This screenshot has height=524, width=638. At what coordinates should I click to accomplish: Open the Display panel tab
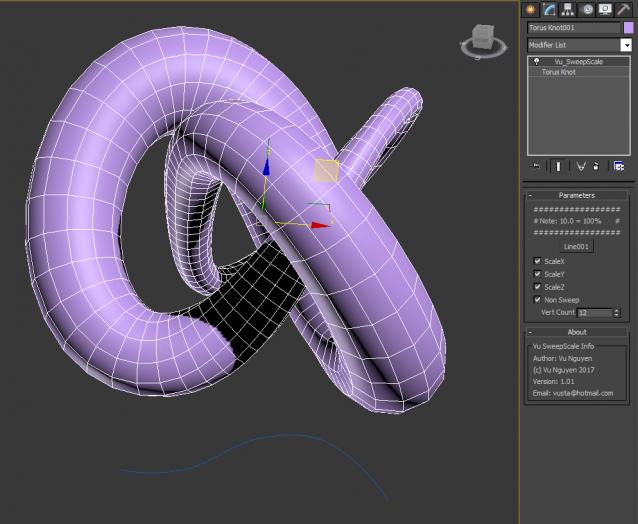pyautogui.click(x=604, y=9)
